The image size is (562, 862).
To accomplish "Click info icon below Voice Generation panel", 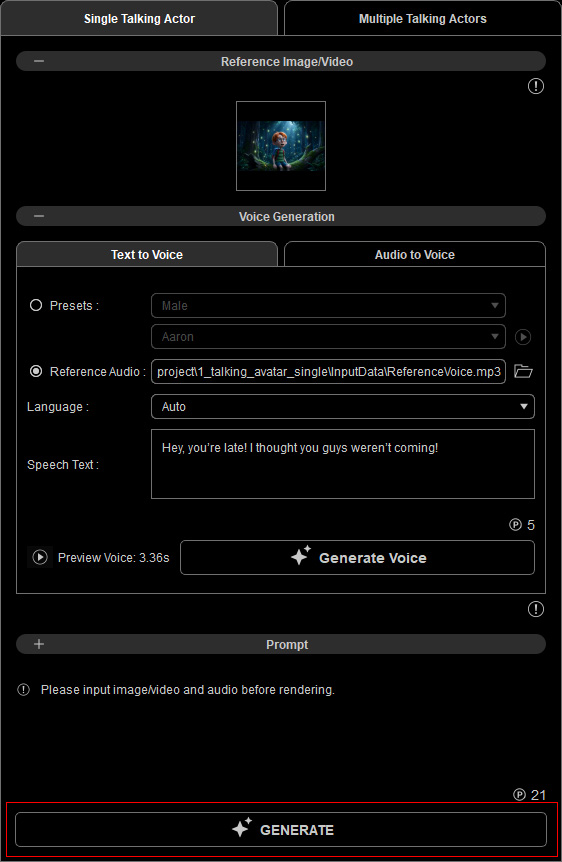I will pyautogui.click(x=536, y=609).
